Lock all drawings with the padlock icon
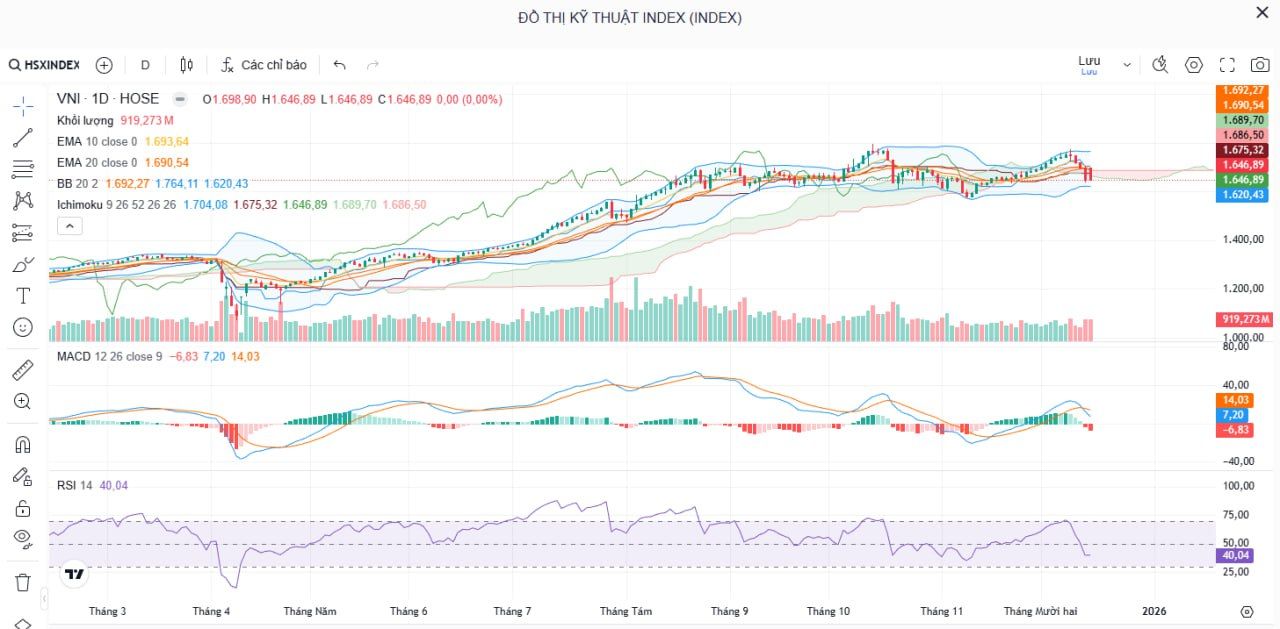This screenshot has height=629, width=1280. pyautogui.click(x=22, y=508)
